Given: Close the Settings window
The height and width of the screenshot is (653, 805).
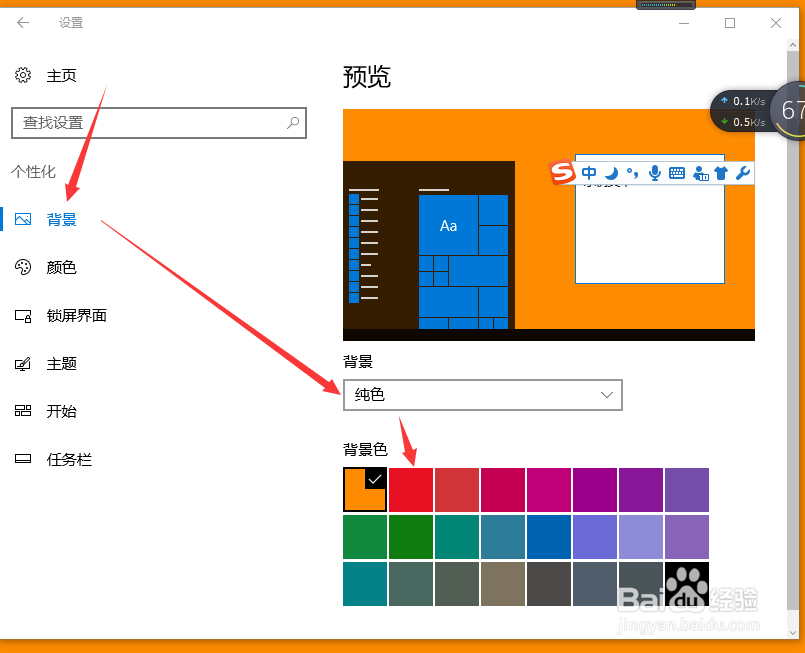Looking at the screenshot, I should tap(776, 23).
